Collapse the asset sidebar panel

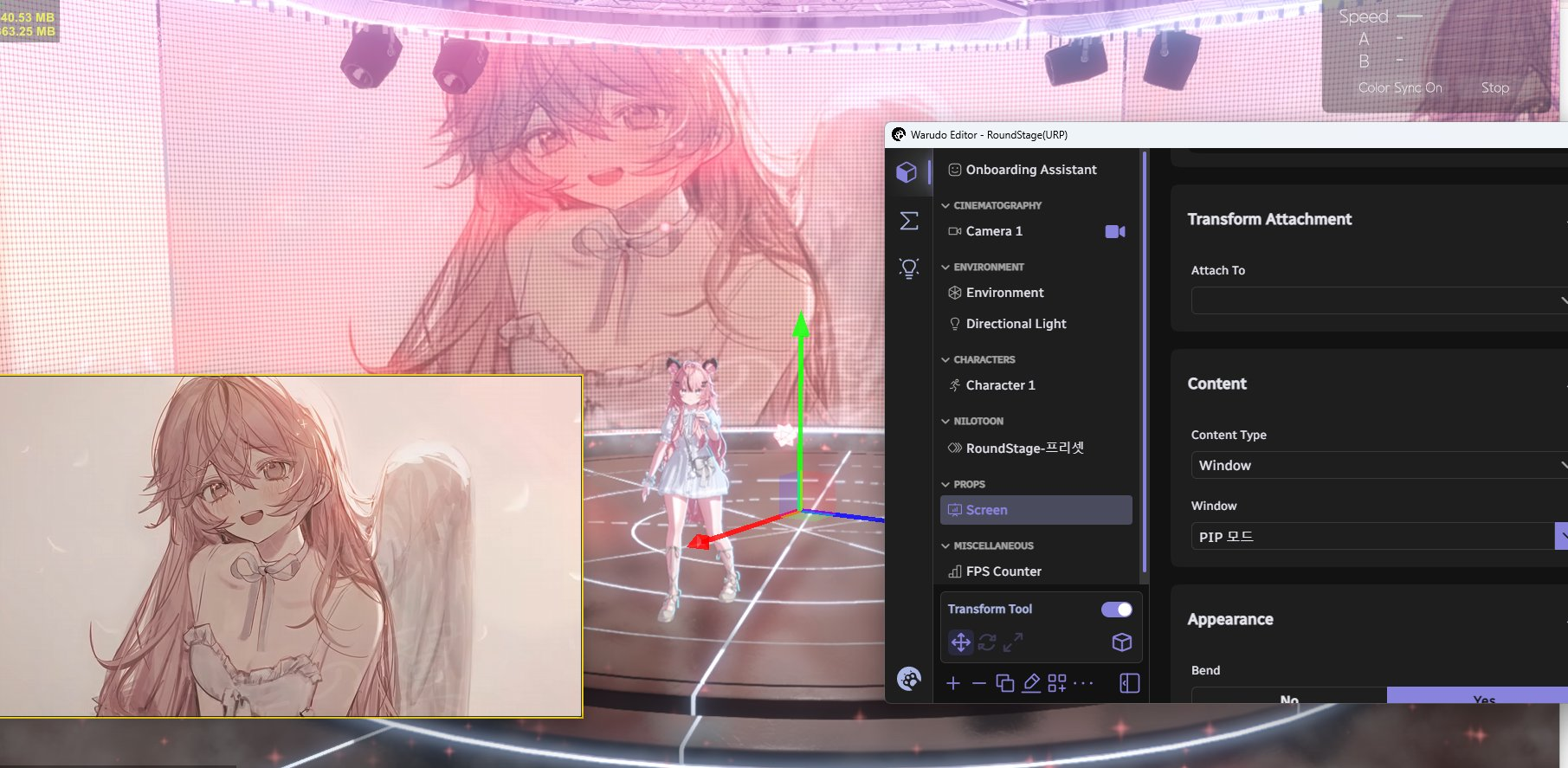[1130, 683]
